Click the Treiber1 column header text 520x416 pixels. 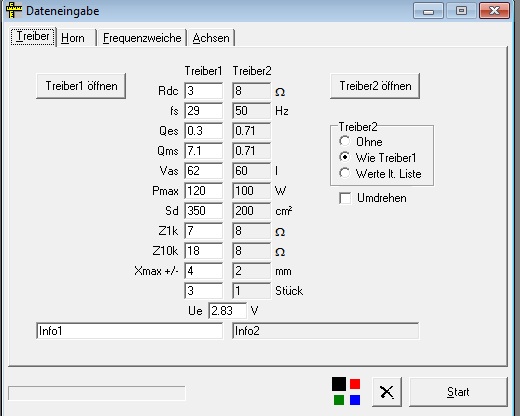point(203,71)
